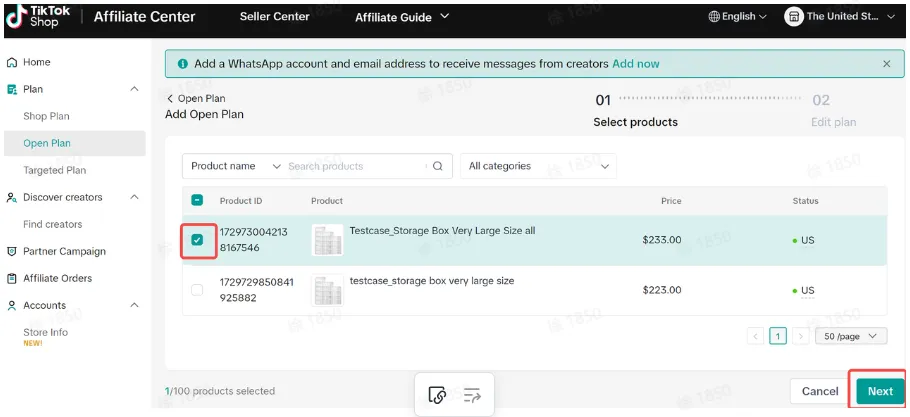Collapse the Discover creators section
Screen dimensions: 910x417
click(x=134, y=197)
